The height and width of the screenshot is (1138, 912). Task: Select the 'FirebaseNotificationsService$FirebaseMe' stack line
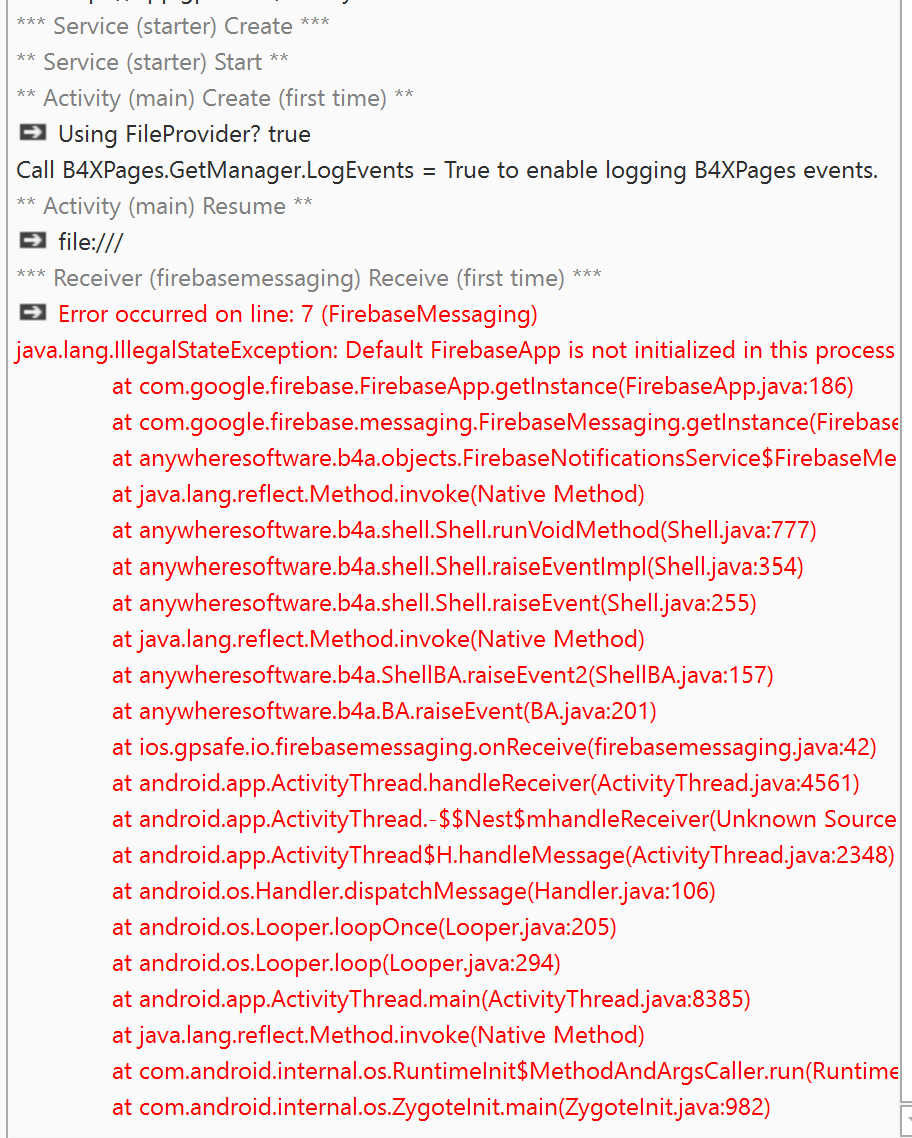tap(505, 459)
